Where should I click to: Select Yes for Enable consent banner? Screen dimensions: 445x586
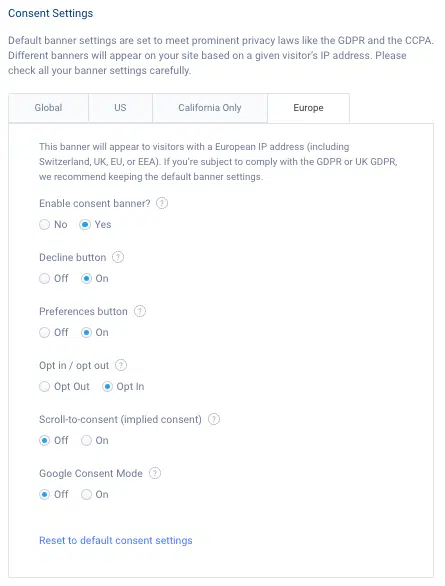coord(85,225)
